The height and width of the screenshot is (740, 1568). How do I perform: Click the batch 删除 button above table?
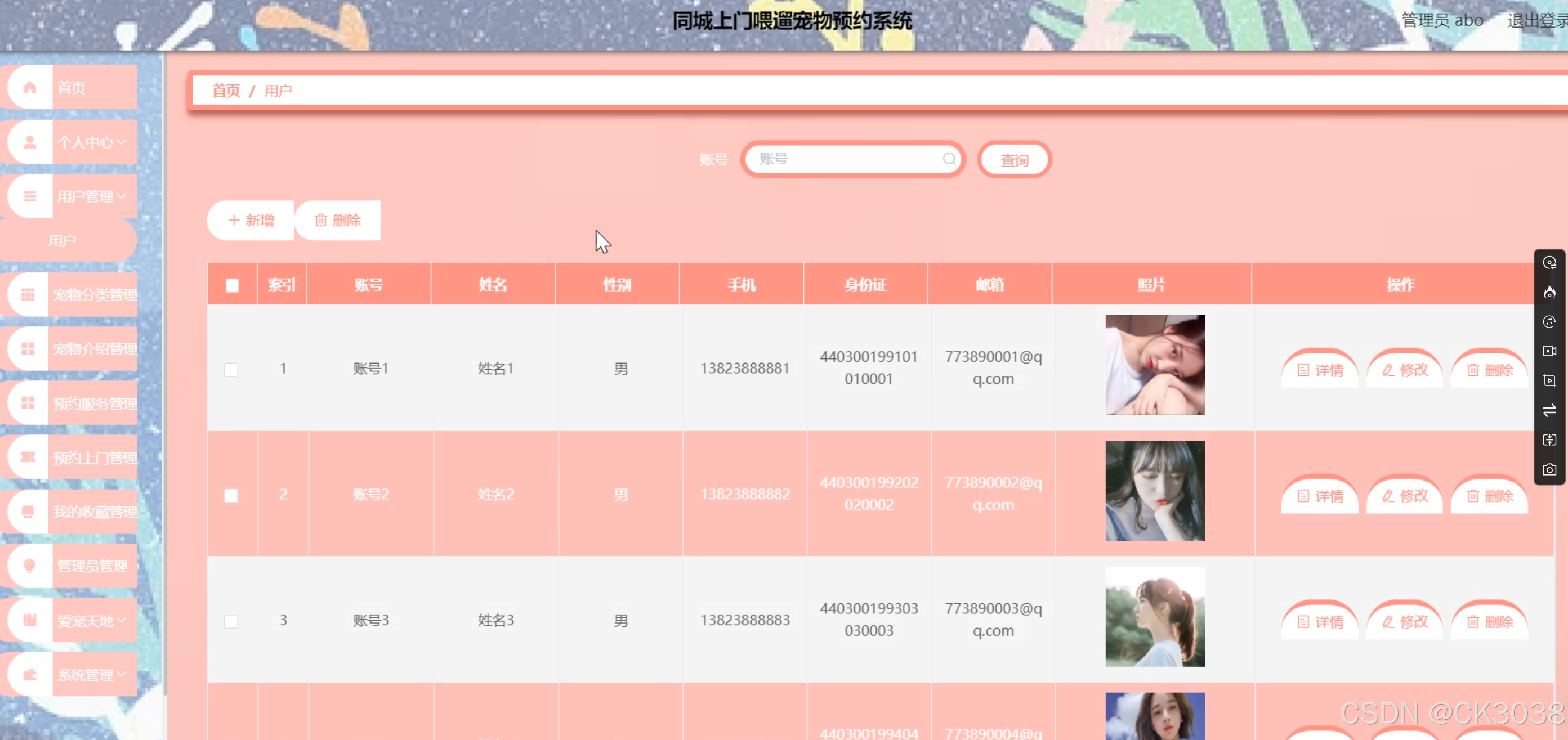click(x=338, y=220)
